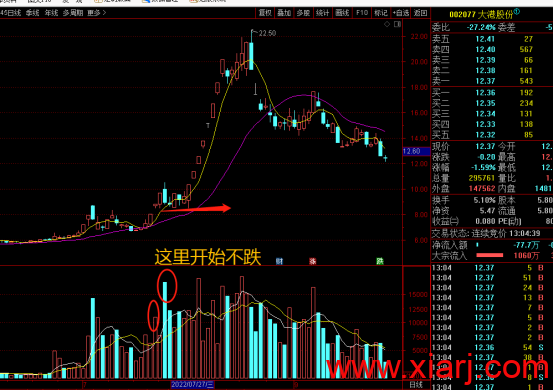The height and width of the screenshot is (390, 553).
Task: Click the circled info icon beside 大港股份
Action: click(517, 12)
